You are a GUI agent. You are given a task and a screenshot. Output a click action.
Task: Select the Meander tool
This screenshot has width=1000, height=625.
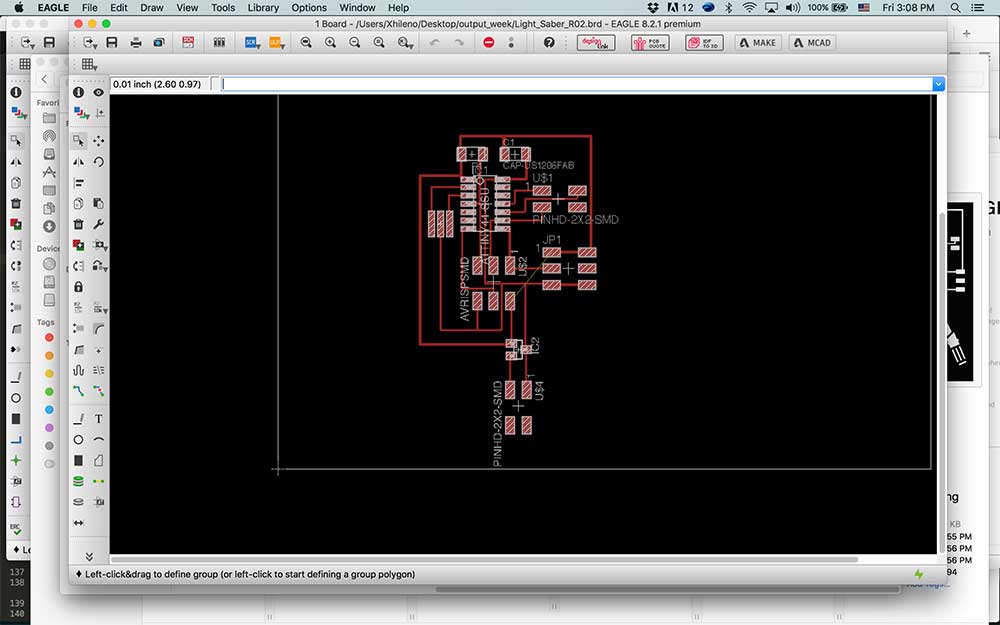pos(78,370)
